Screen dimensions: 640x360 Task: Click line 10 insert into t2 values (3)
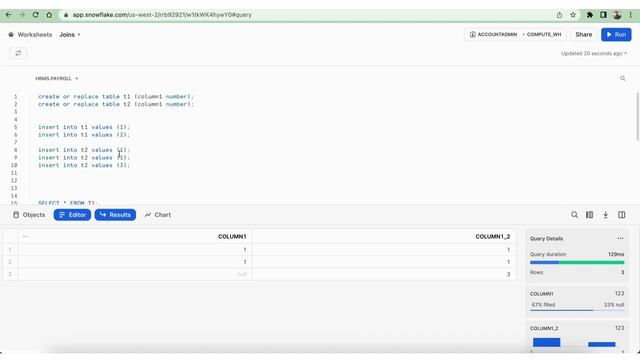tap(84, 165)
